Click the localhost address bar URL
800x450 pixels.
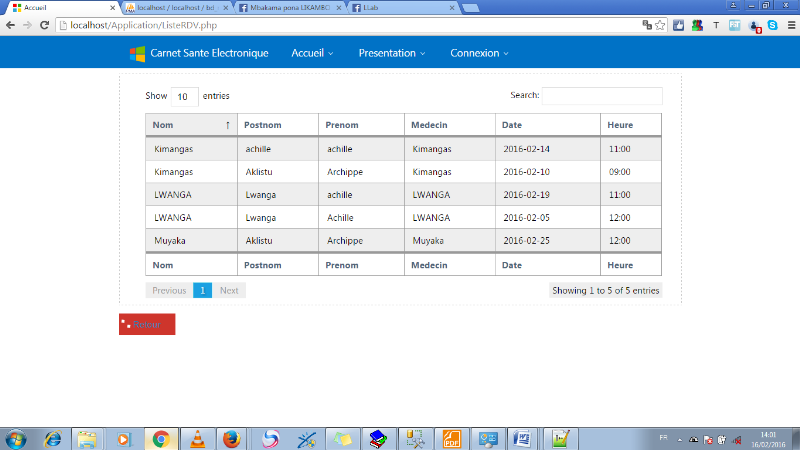tap(143, 25)
